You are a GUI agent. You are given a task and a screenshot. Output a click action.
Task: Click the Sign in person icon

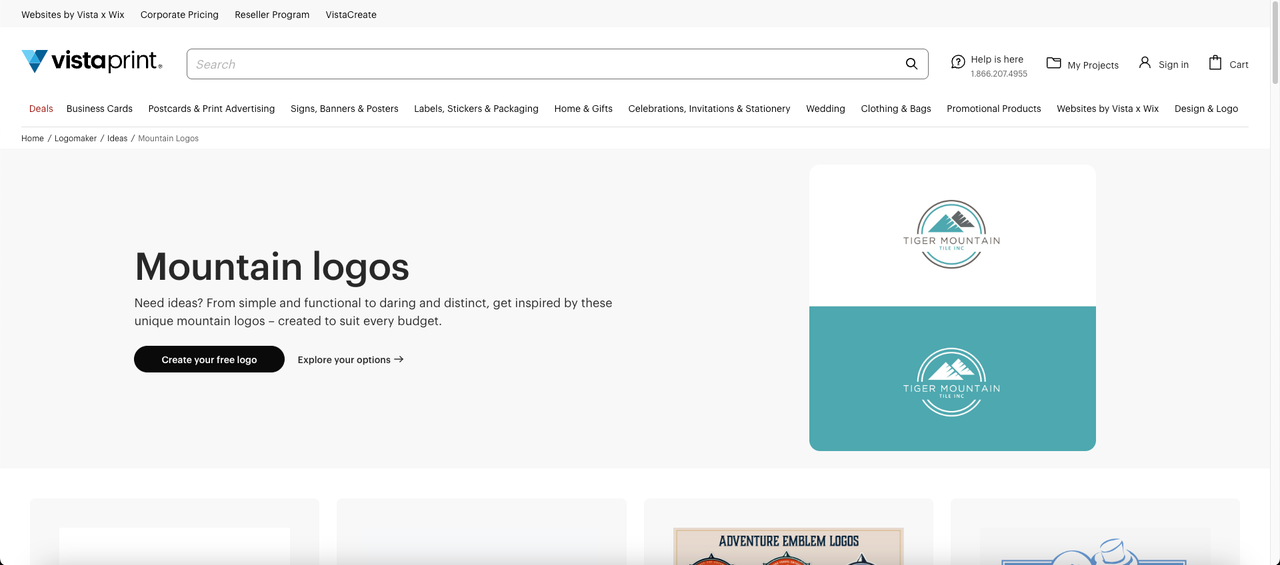(1144, 63)
